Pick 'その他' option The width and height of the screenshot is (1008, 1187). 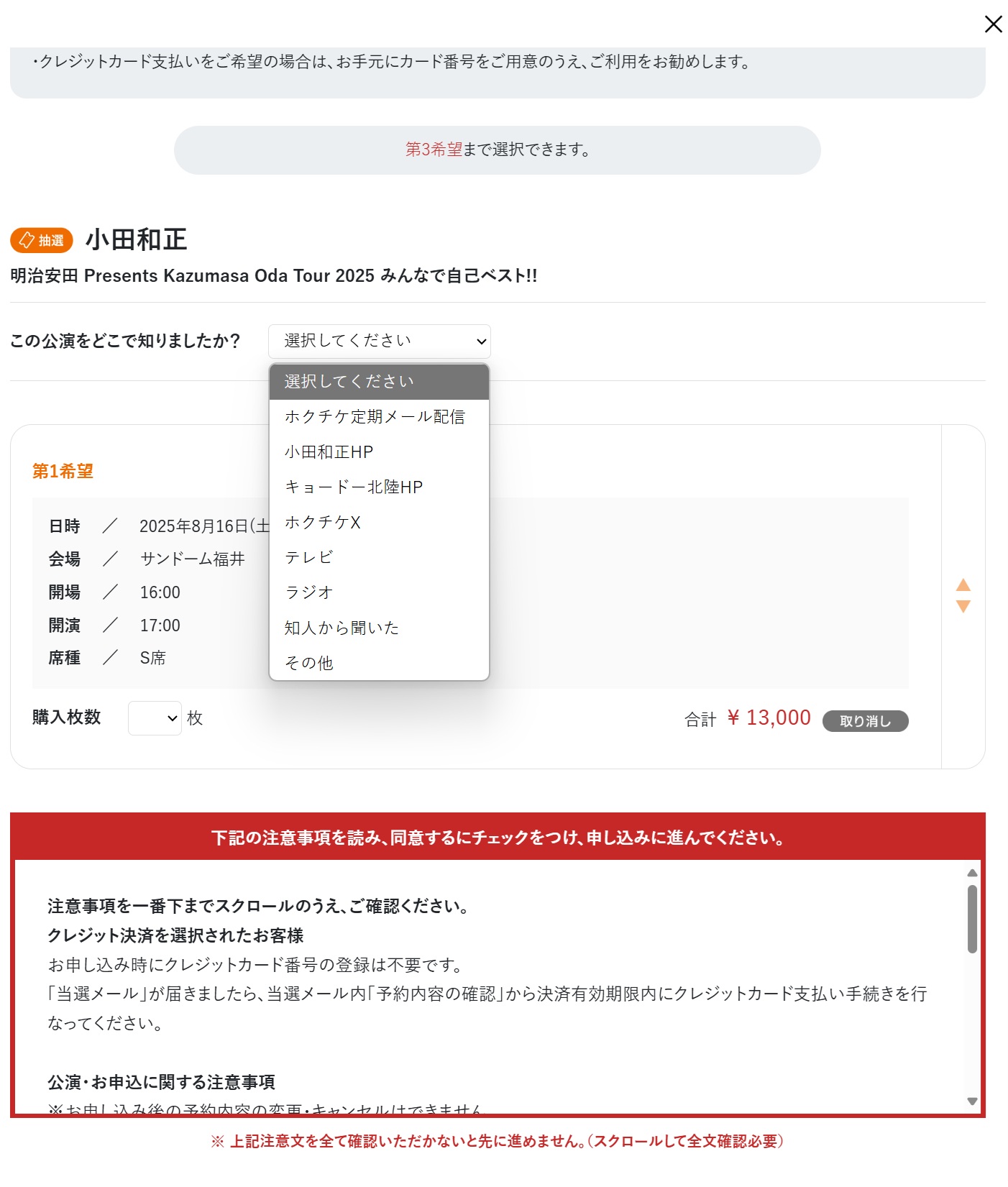[x=379, y=663]
